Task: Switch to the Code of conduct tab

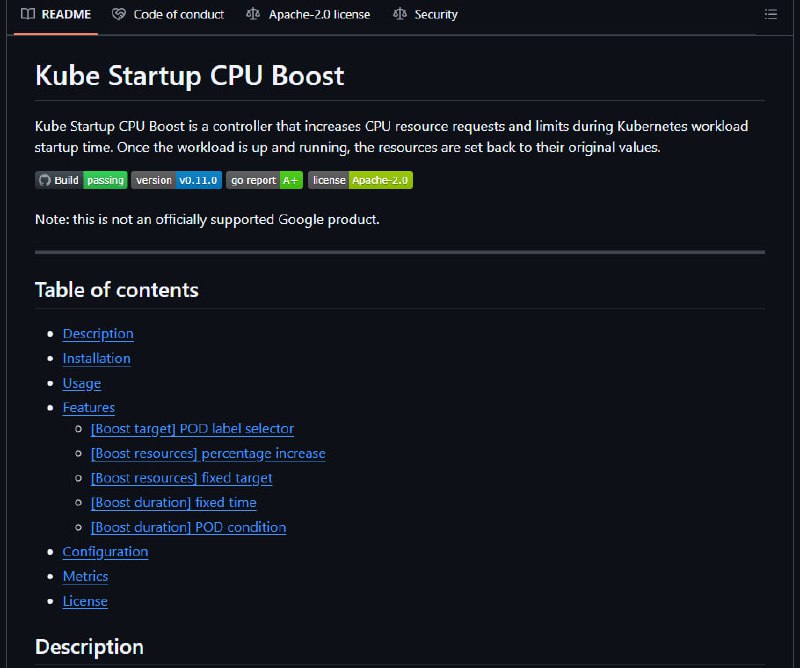Action: pos(168,15)
